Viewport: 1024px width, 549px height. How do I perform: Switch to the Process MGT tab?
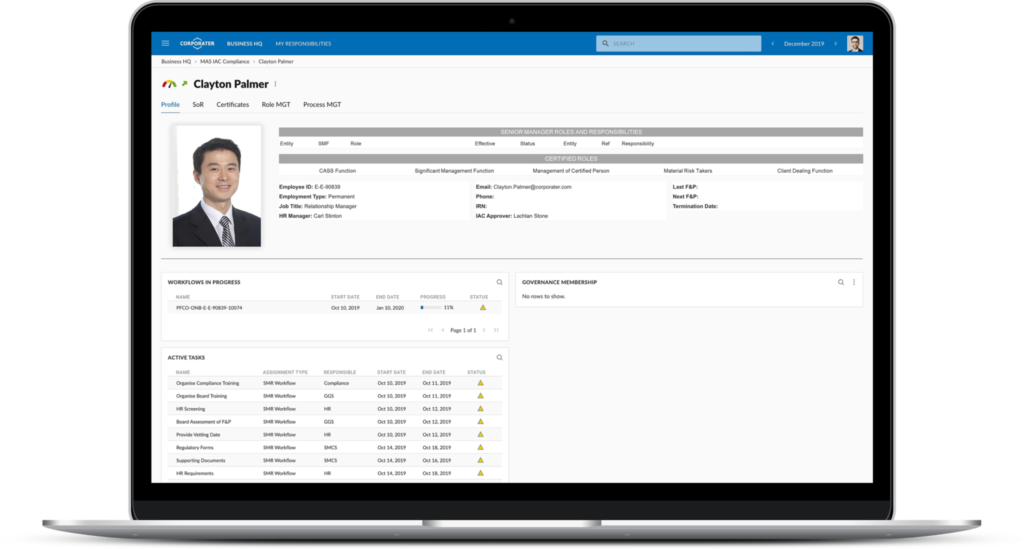[322, 104]
